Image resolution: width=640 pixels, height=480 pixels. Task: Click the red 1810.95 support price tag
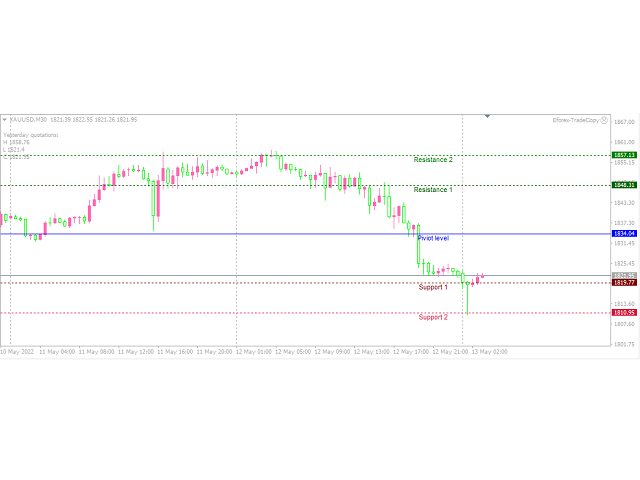pyautogui.click(x=625, y=313)
